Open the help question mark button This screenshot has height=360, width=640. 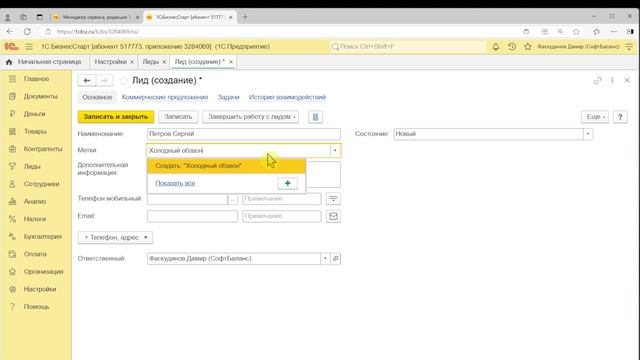click(x=620, y=117)
